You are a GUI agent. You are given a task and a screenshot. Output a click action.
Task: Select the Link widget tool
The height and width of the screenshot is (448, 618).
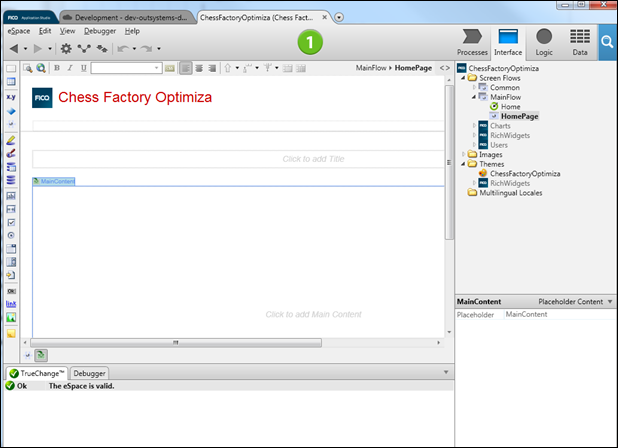(x=11, y=304)
